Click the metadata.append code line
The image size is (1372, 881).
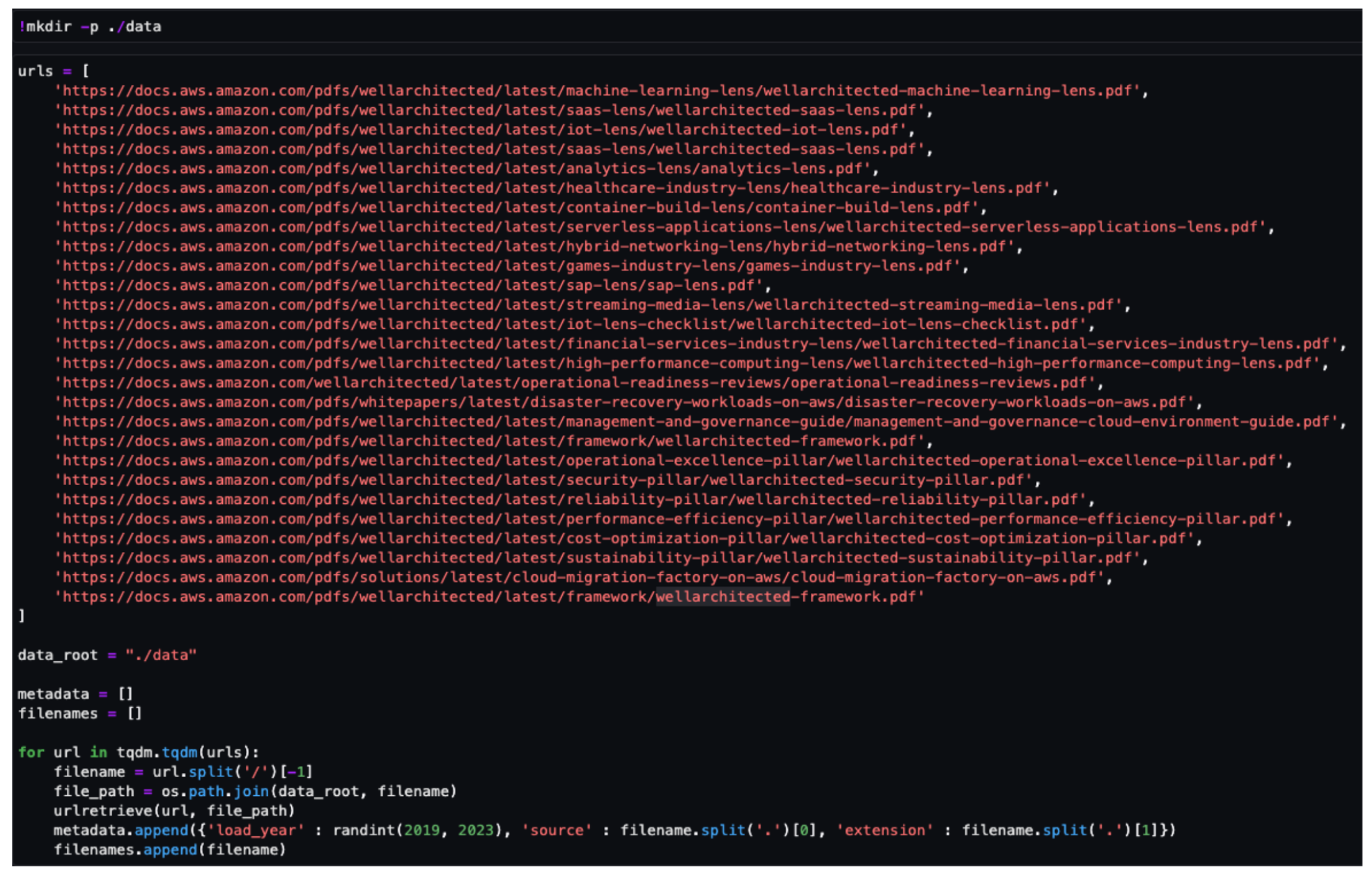pos(613,830)
